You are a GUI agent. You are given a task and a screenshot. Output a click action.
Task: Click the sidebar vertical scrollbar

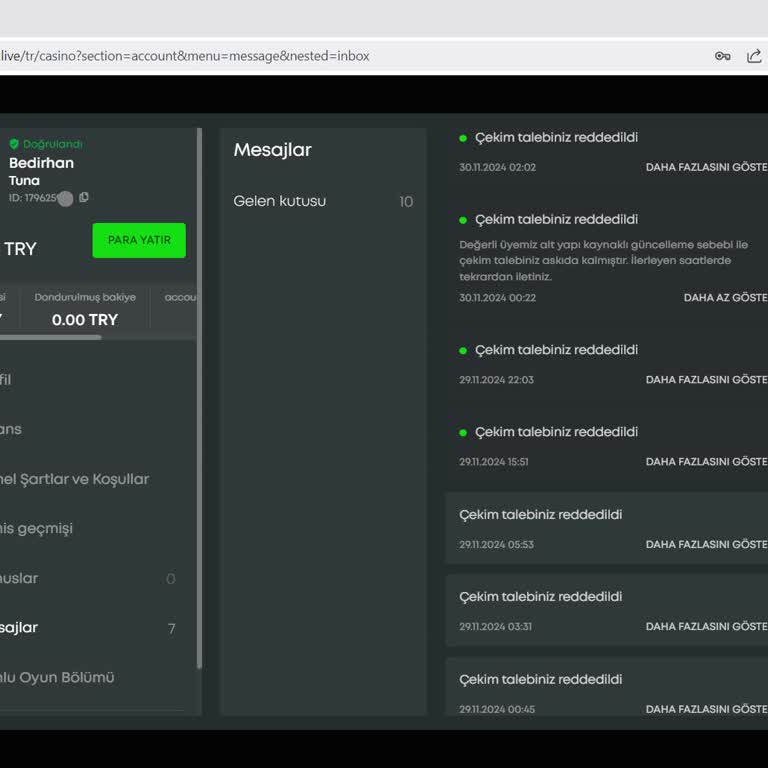[199, 398]
